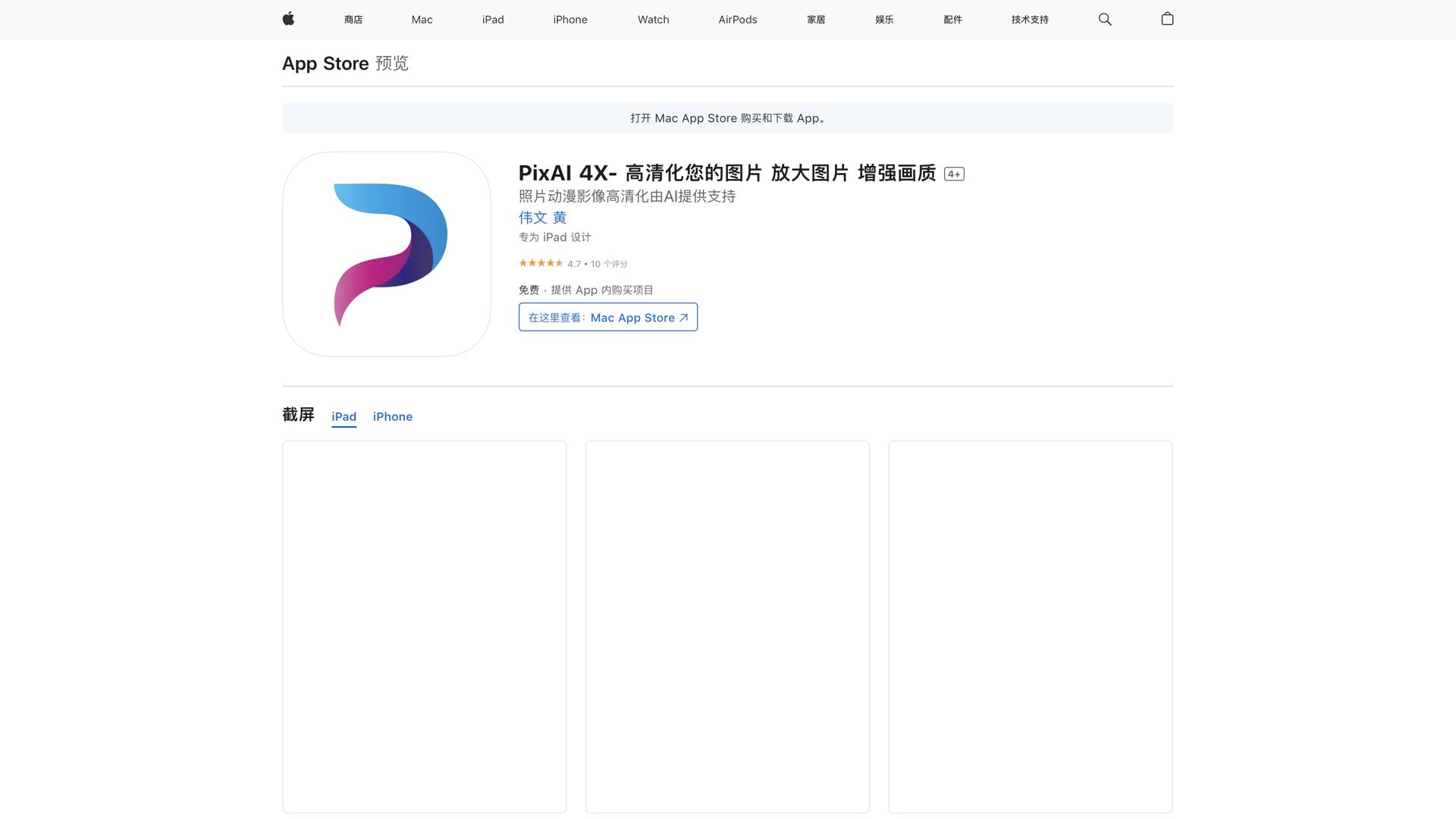Switch to the iPhone screenshots tab

[x=392, y=416]
